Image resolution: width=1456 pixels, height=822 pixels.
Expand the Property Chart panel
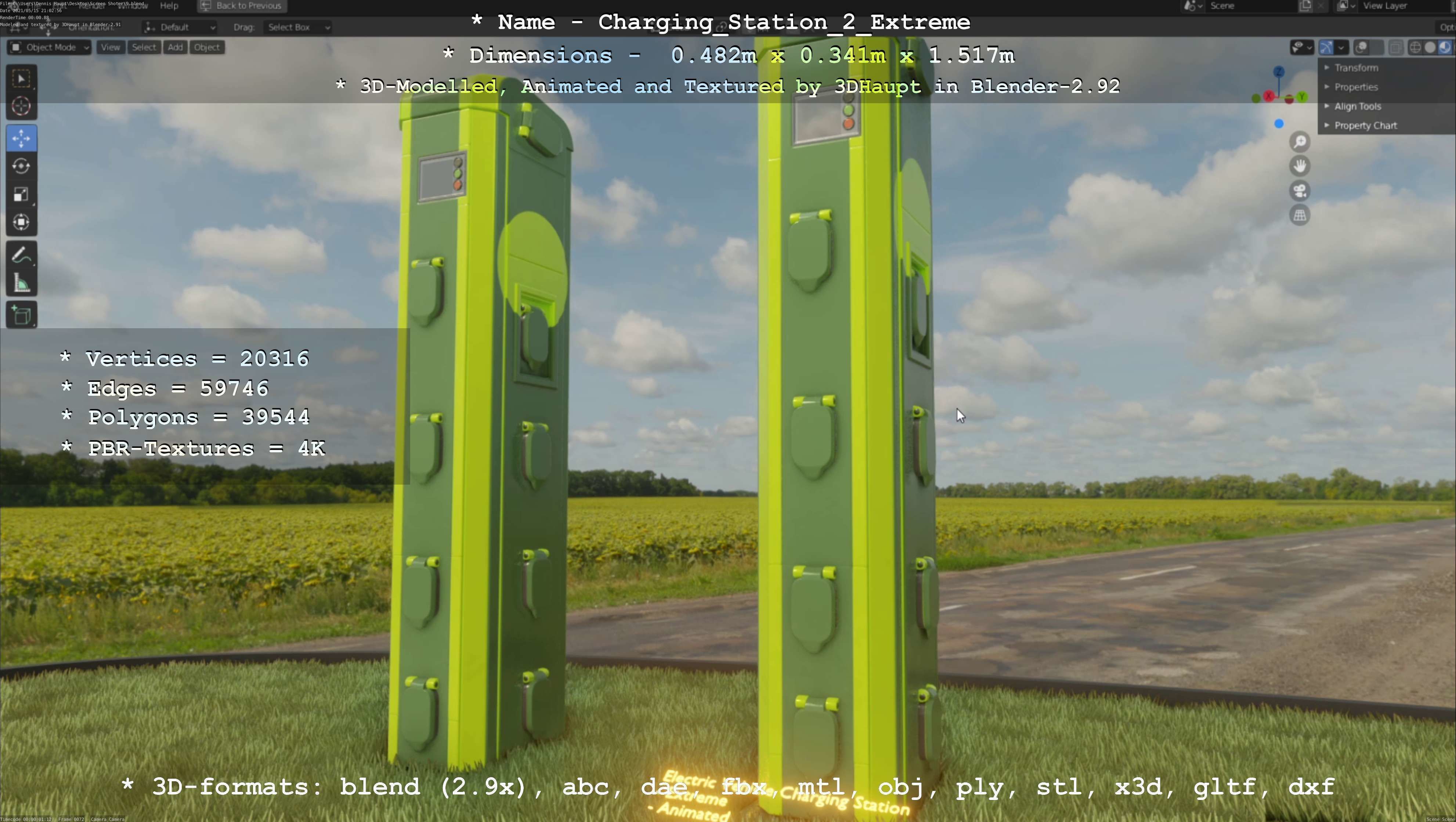click(1387, 126)
